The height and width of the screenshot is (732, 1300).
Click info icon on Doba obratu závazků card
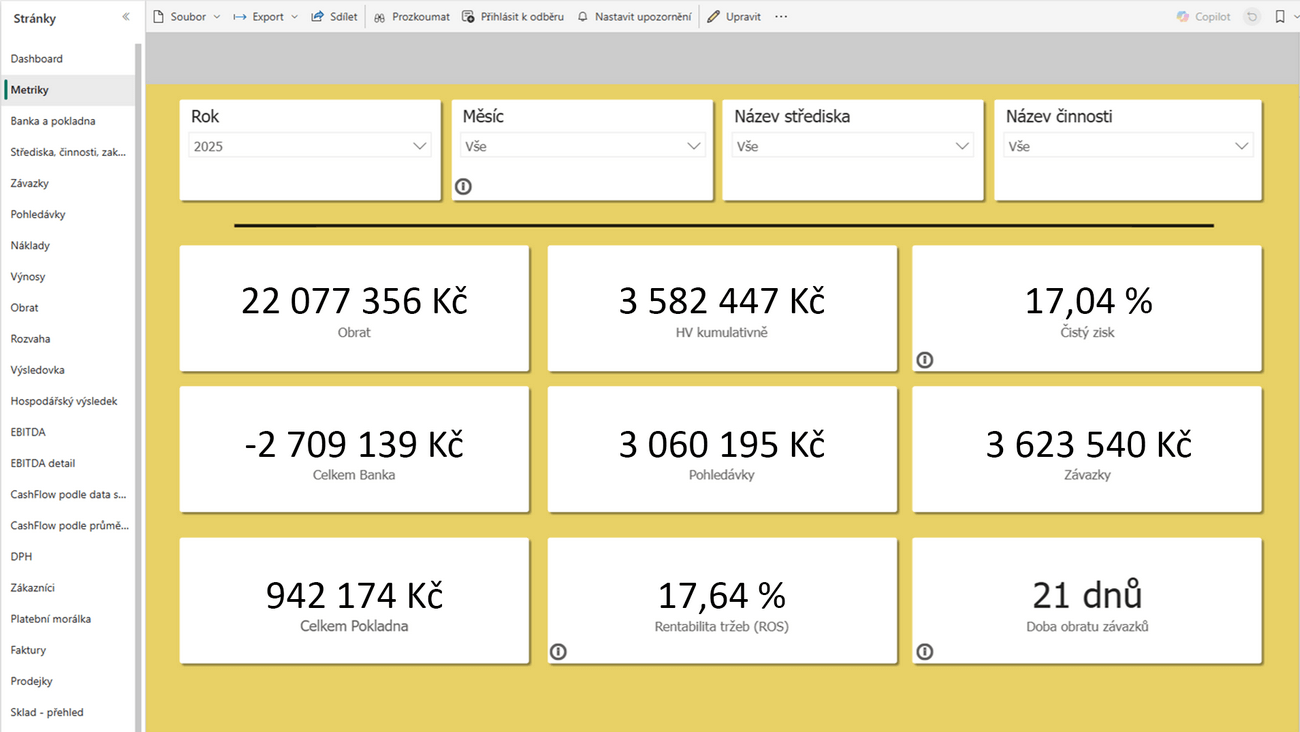(x=925, y=652)
